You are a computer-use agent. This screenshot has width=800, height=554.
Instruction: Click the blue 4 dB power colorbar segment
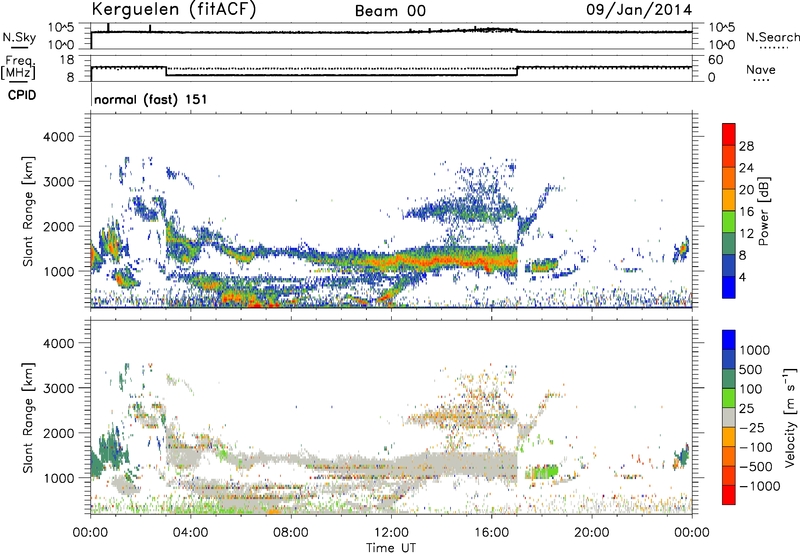729,287
